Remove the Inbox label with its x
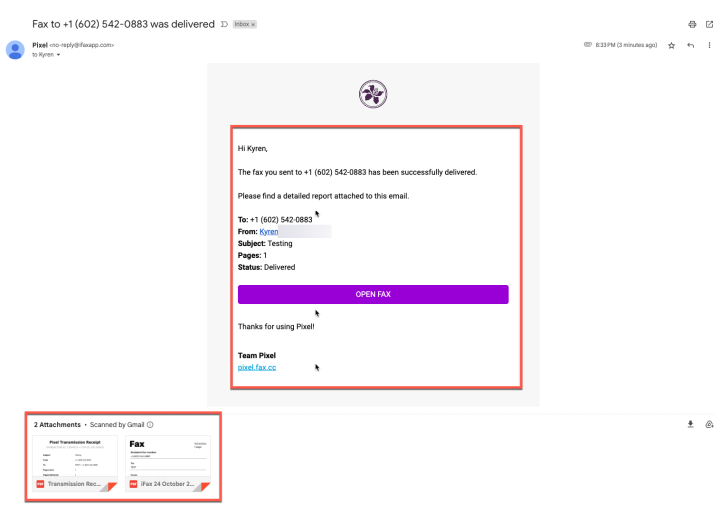Image resolution: width=720 pixels, height=523 pixels. 253,25
